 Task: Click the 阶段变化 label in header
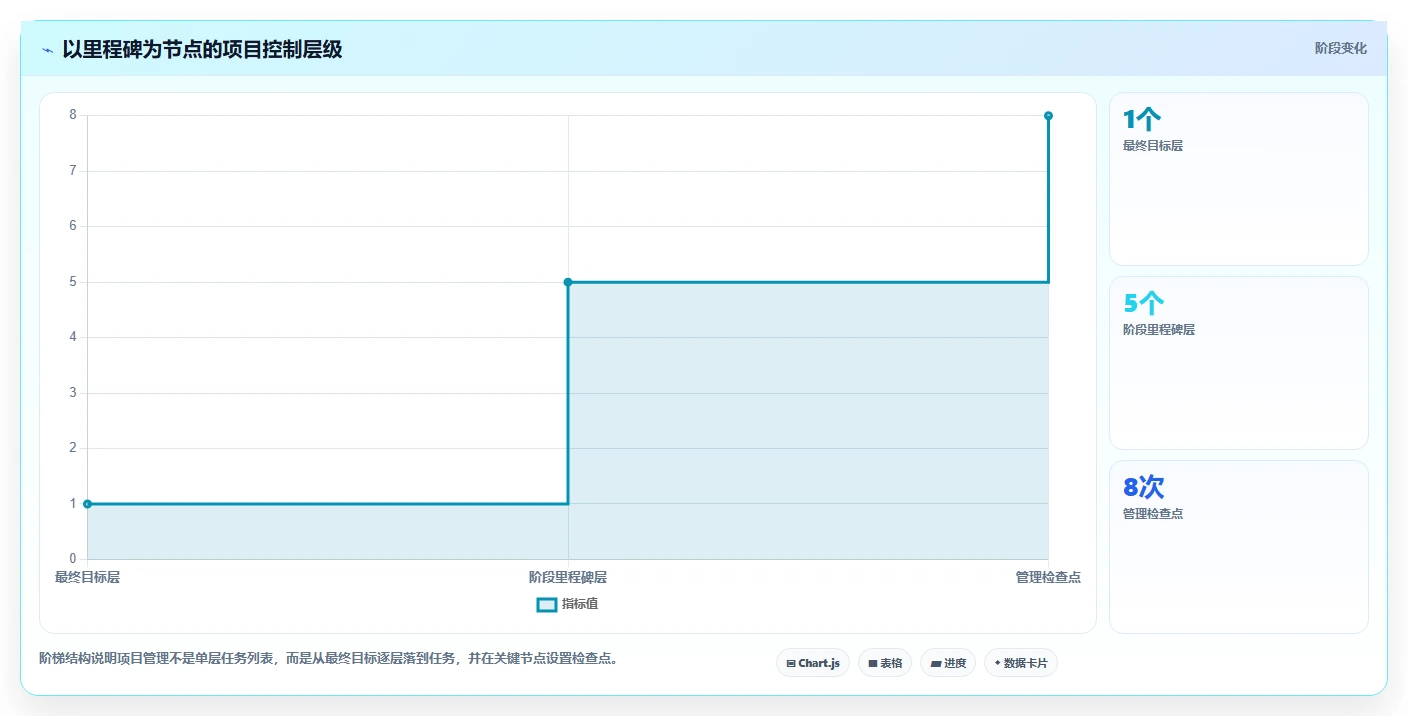click(x=1340, y=48)
